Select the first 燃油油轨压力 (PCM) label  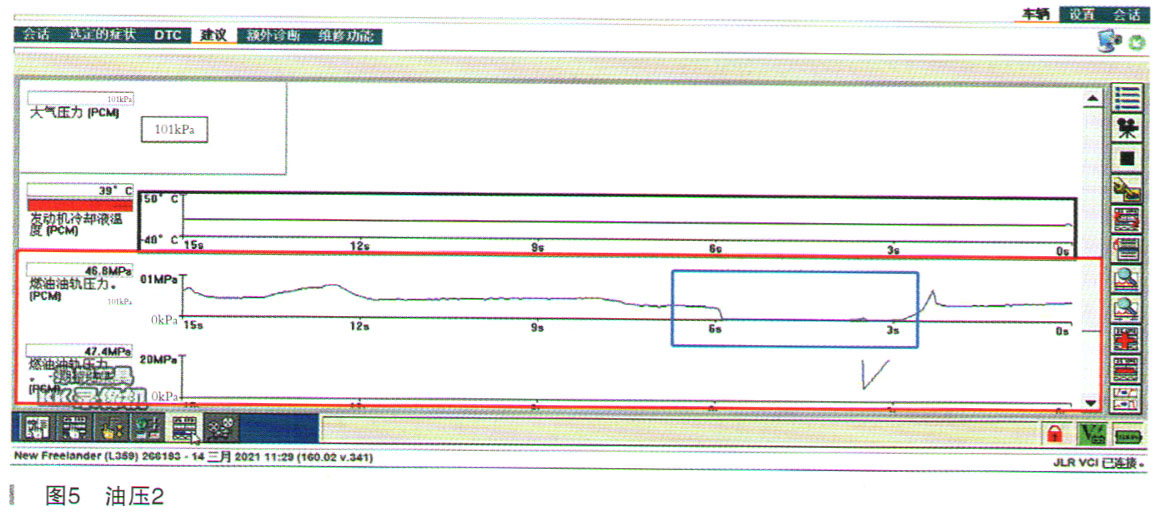click(x=72, y=288)
